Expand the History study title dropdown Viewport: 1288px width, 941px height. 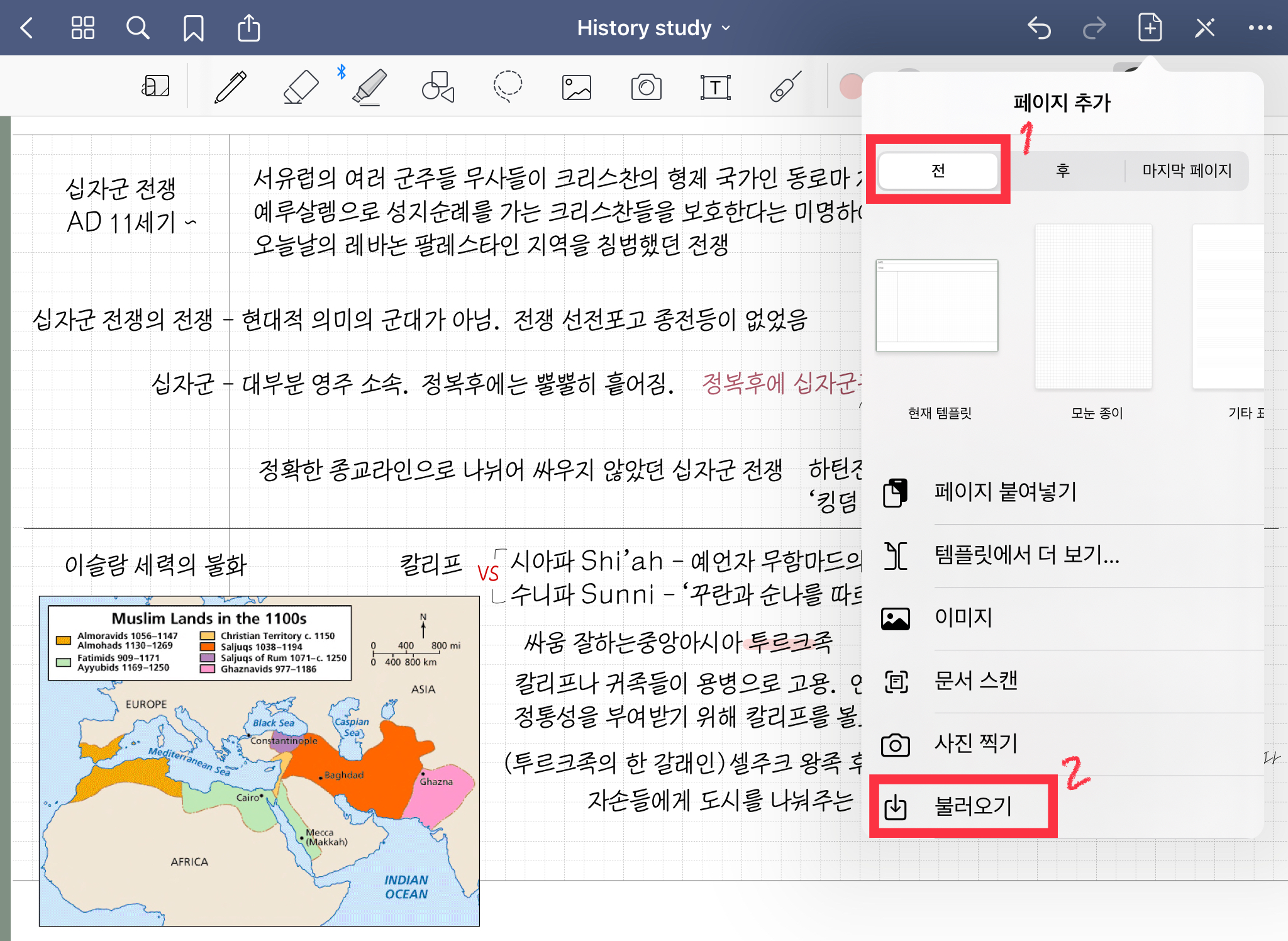point(654,28)
